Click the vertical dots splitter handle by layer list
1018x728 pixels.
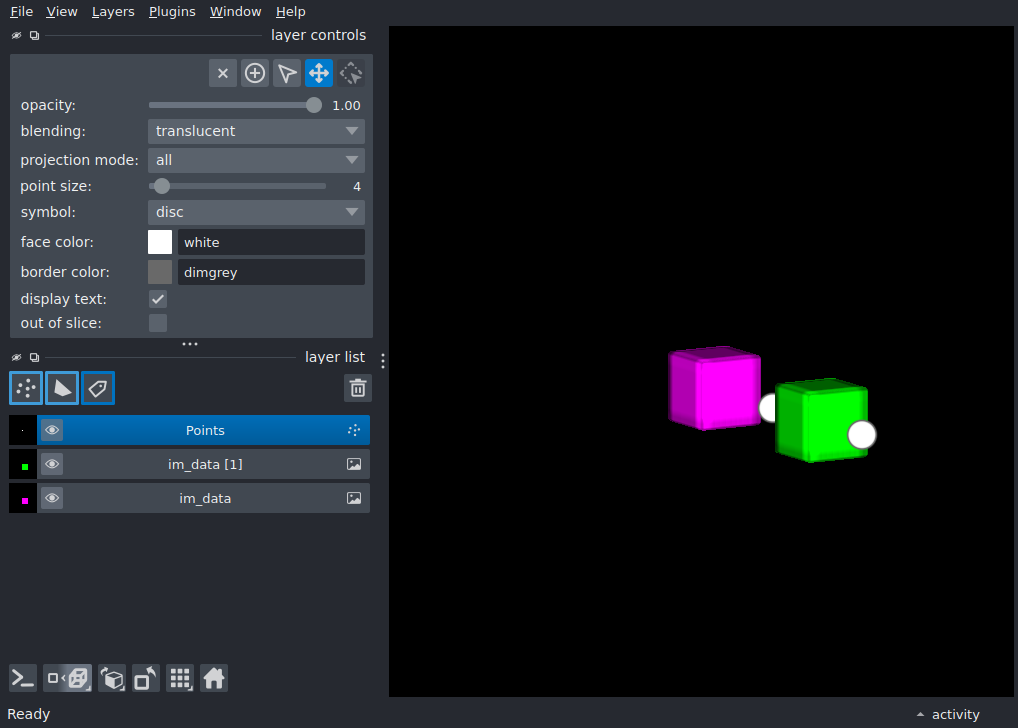(x=383, y=361)
